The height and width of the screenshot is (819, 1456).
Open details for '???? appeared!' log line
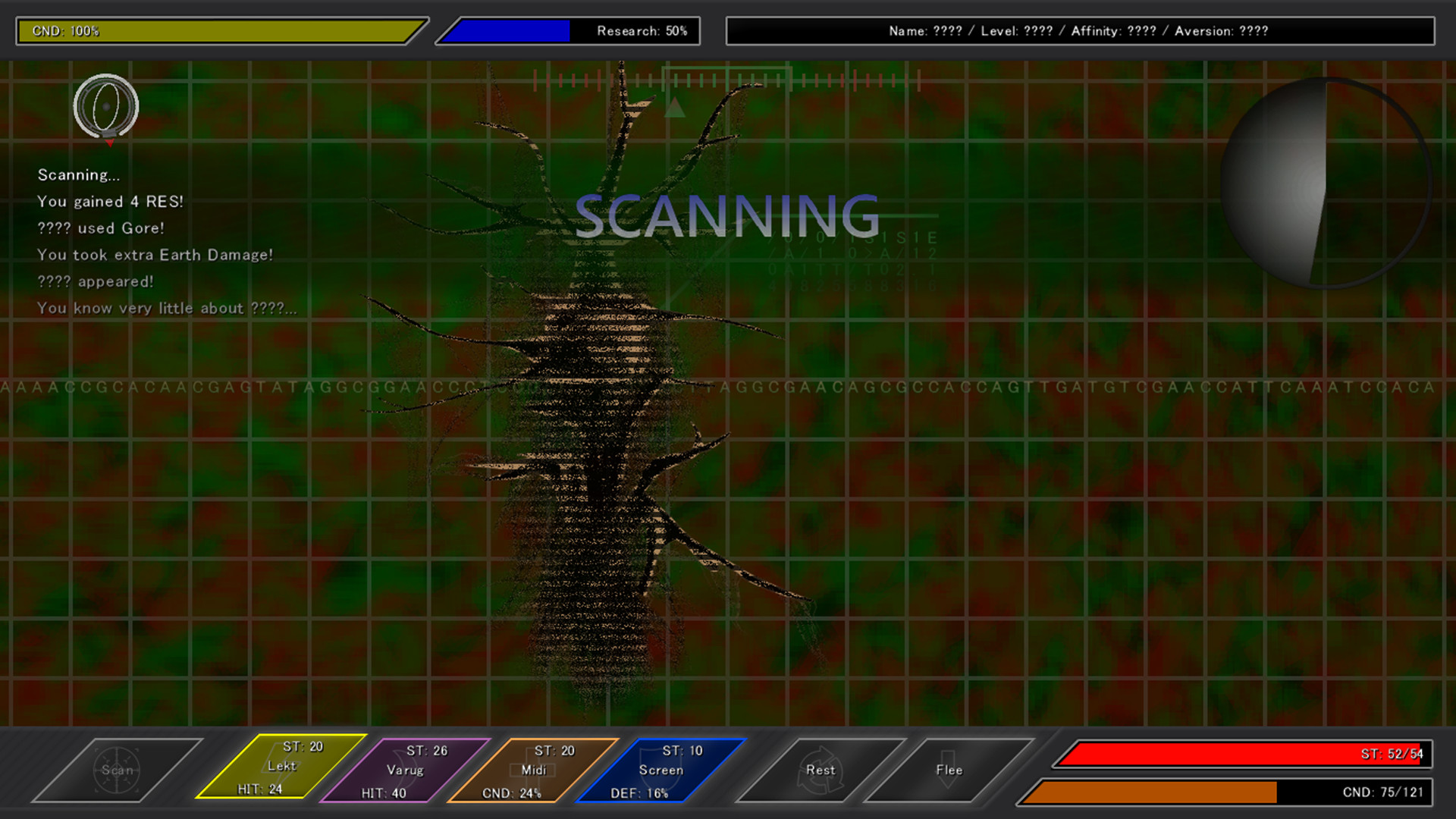click(x=96, y=281)
